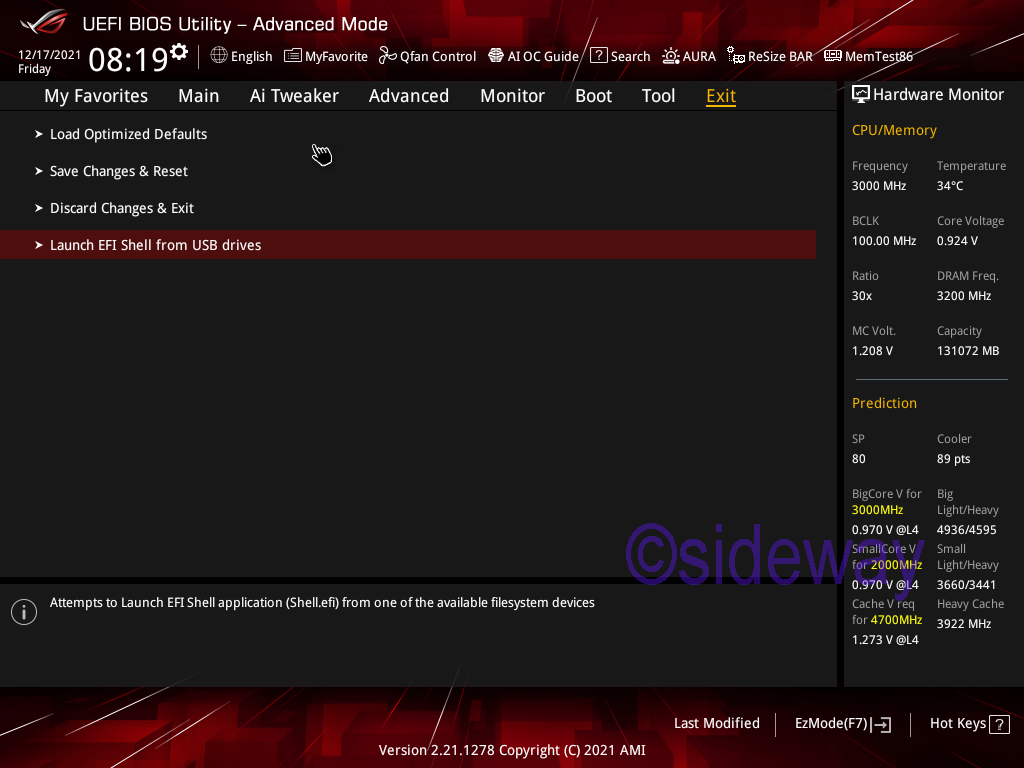Viewport: 1024px width, 768px height.
Task: Open the Tool tab
Action: tap(658, 96)
